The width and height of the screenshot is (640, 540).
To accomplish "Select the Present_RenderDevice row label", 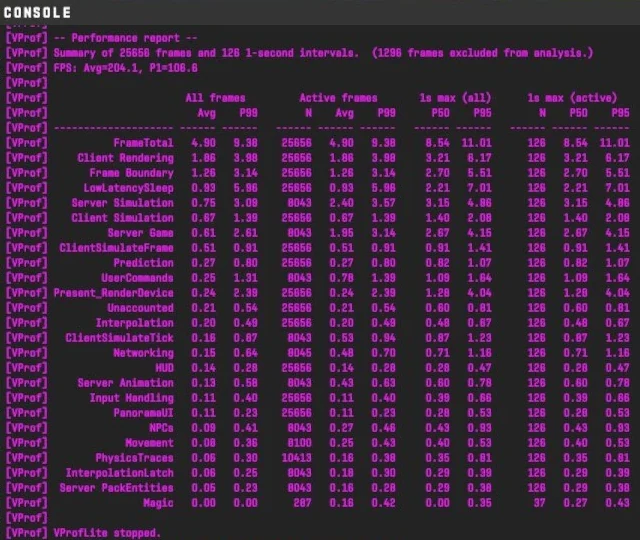I will coord(113,293).
